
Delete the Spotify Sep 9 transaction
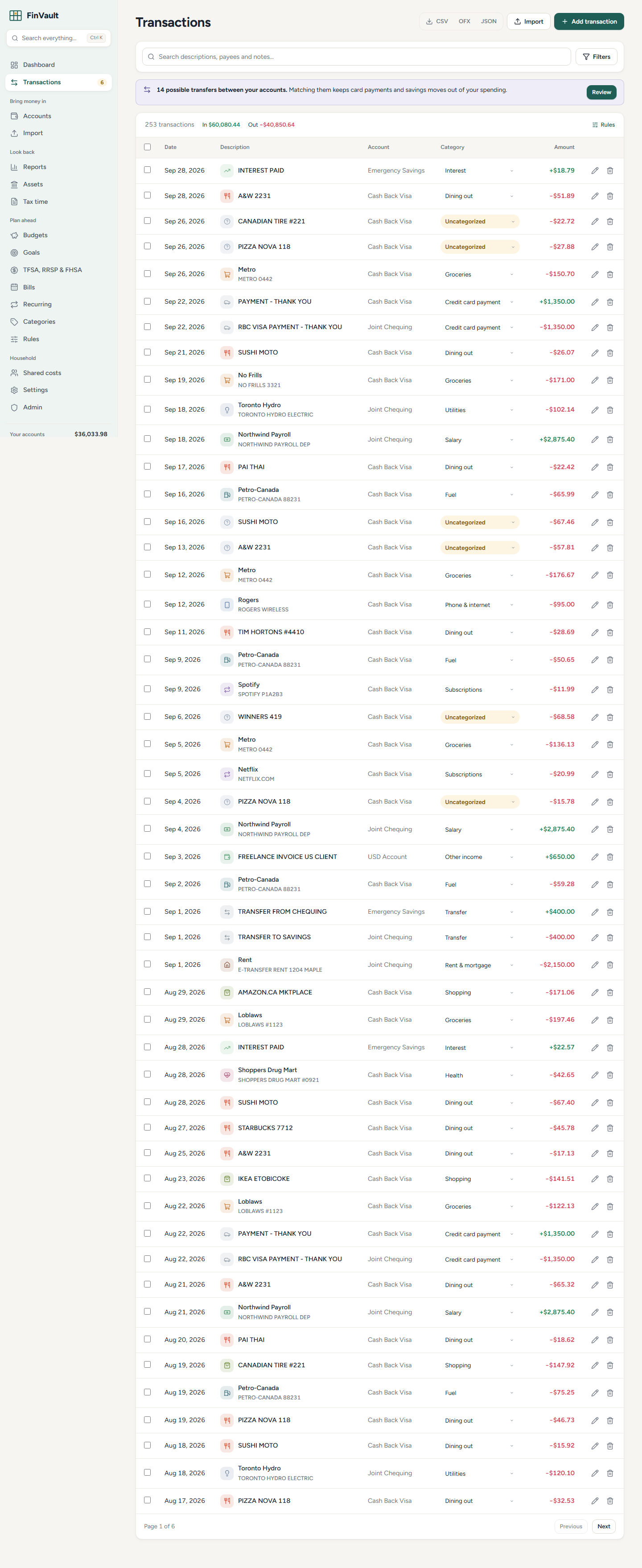click(x=610, y=689)
